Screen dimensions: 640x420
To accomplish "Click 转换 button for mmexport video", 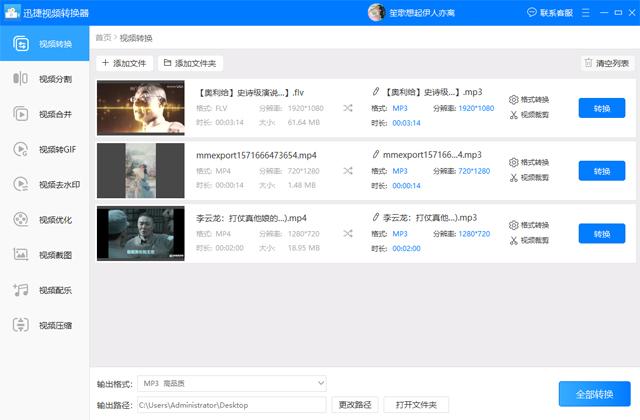I will [602, 171].
